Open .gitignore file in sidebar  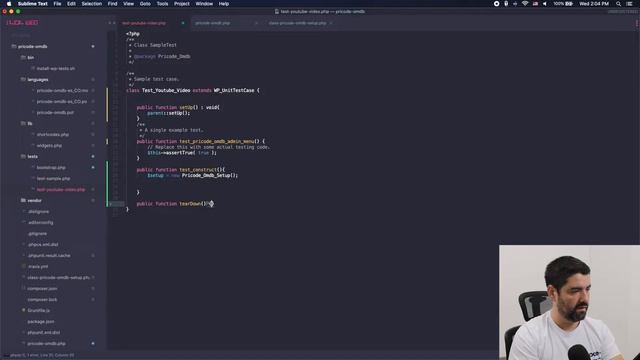[x=37, y=233]
